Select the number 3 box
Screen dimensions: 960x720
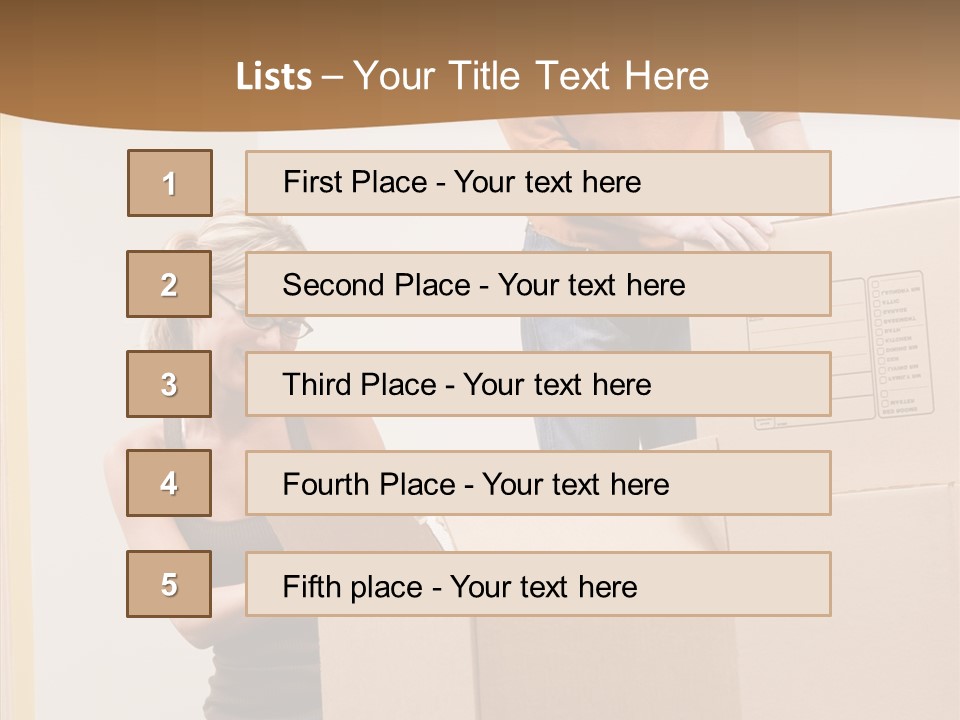169,384
